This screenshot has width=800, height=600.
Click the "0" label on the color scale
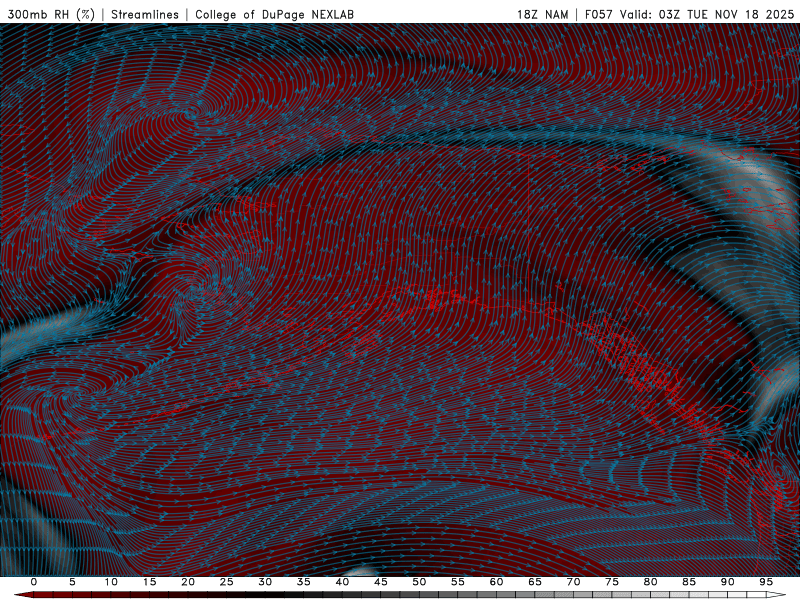tap(34, 582)
